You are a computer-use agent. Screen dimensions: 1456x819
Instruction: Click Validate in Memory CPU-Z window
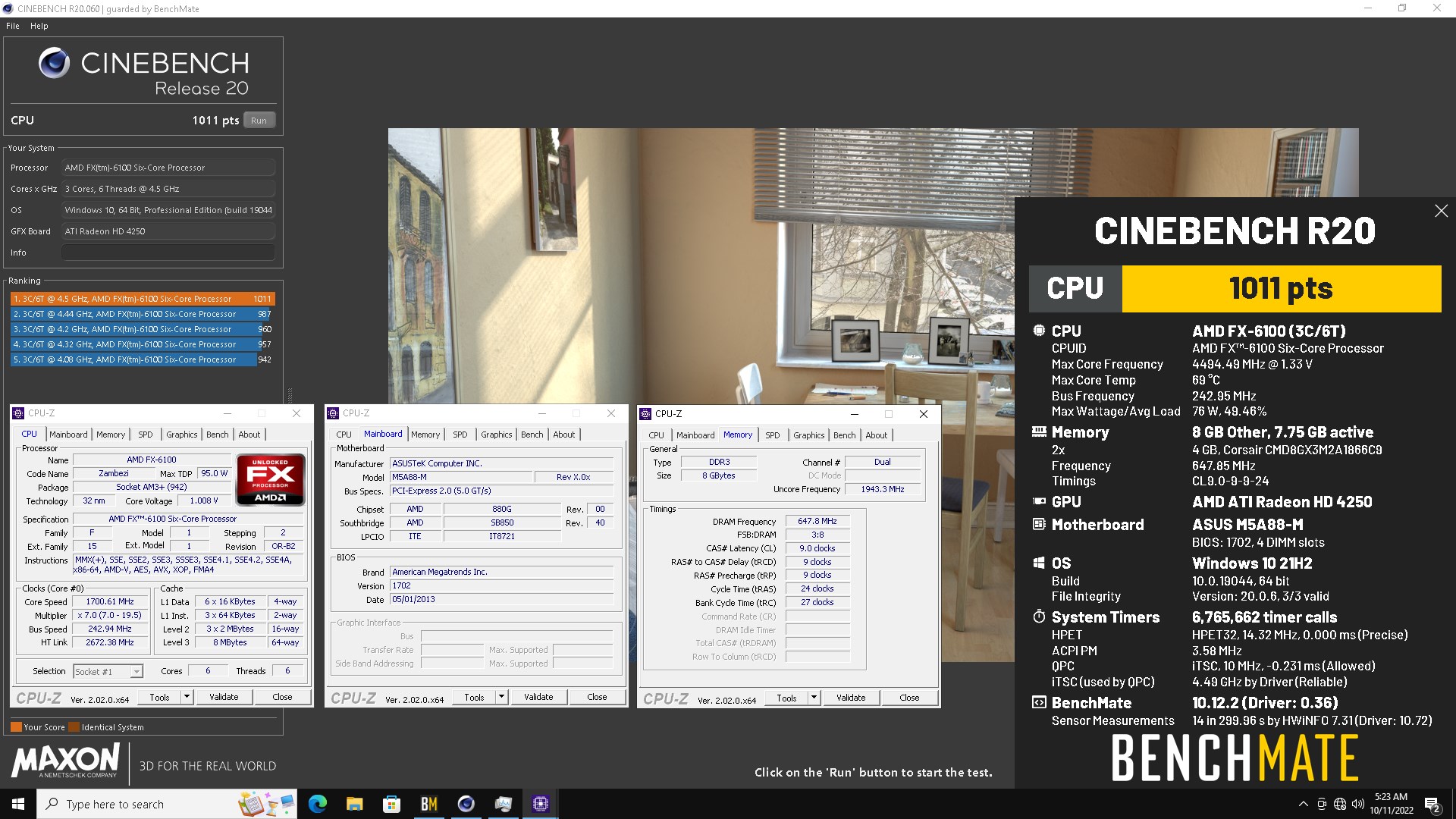(851, 698)
